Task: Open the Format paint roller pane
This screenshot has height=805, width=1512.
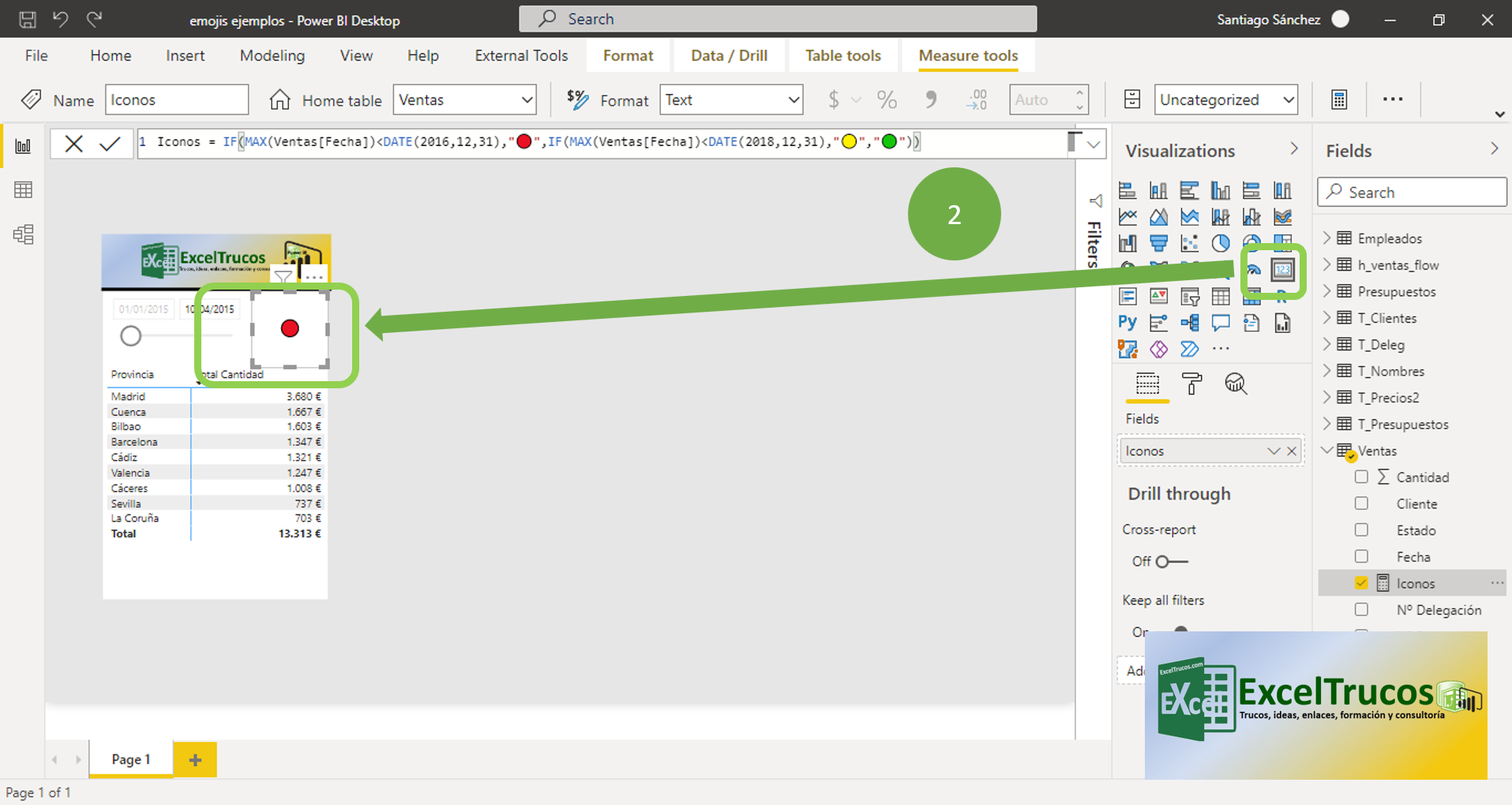Action: pos(1191,384)
